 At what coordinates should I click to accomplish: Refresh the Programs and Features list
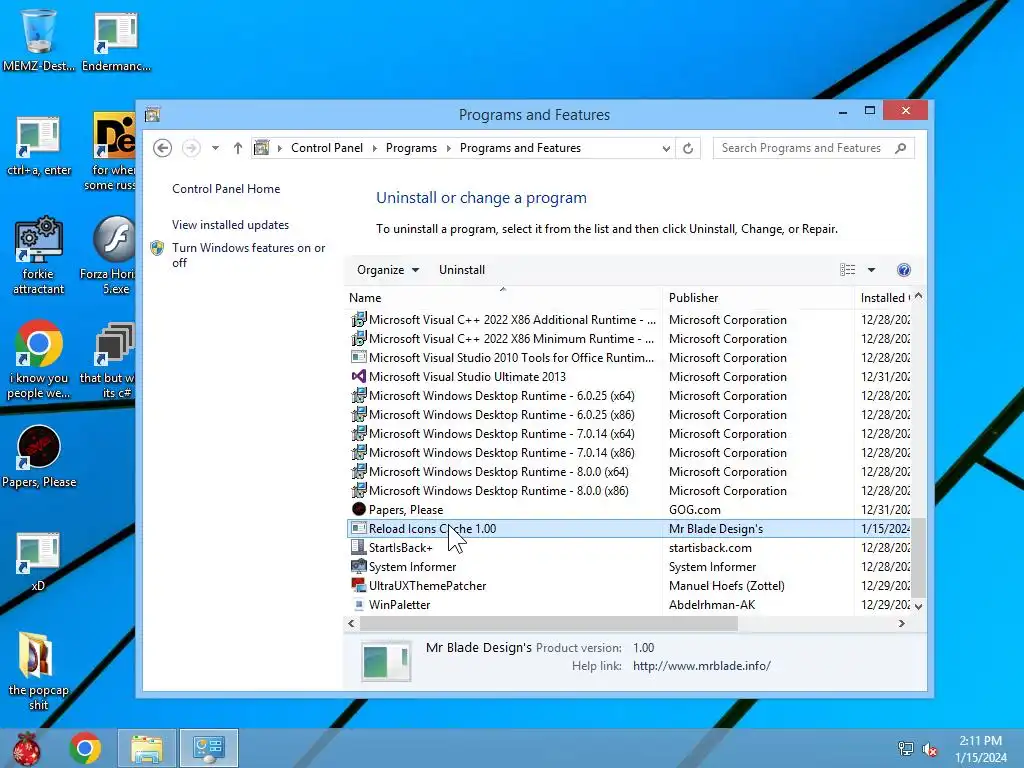pos(688,148)
